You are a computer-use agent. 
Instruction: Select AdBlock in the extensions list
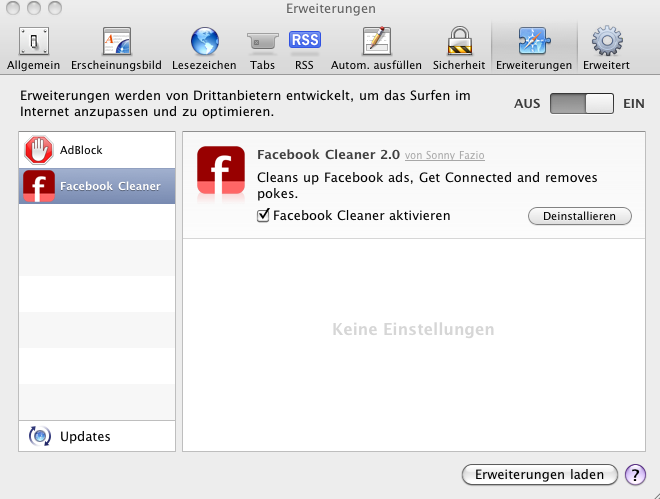pos(97,150)
